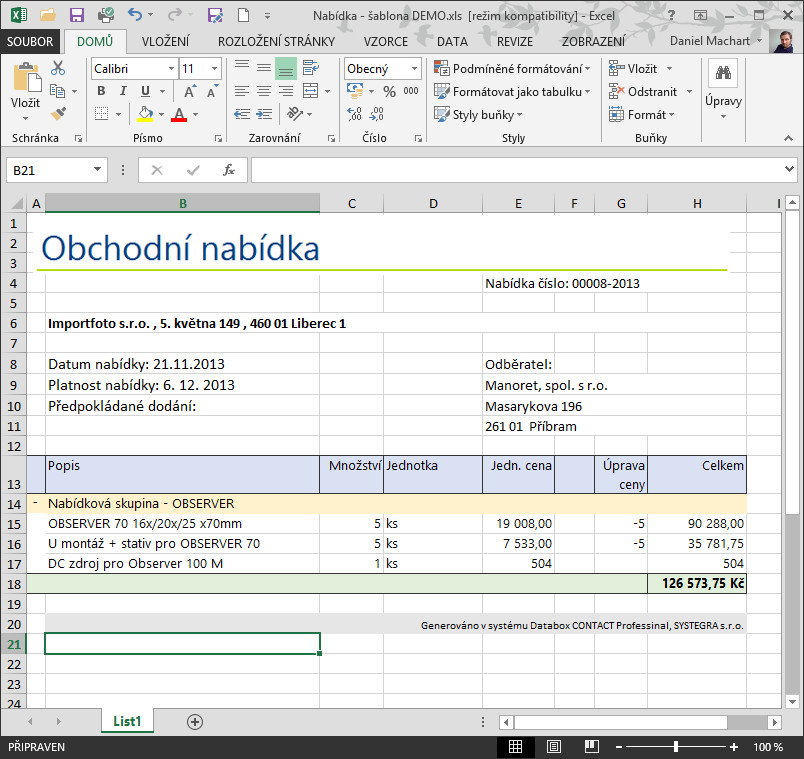Cut selection with the scissors icon
804x759 pixels.
pos(58,68)
